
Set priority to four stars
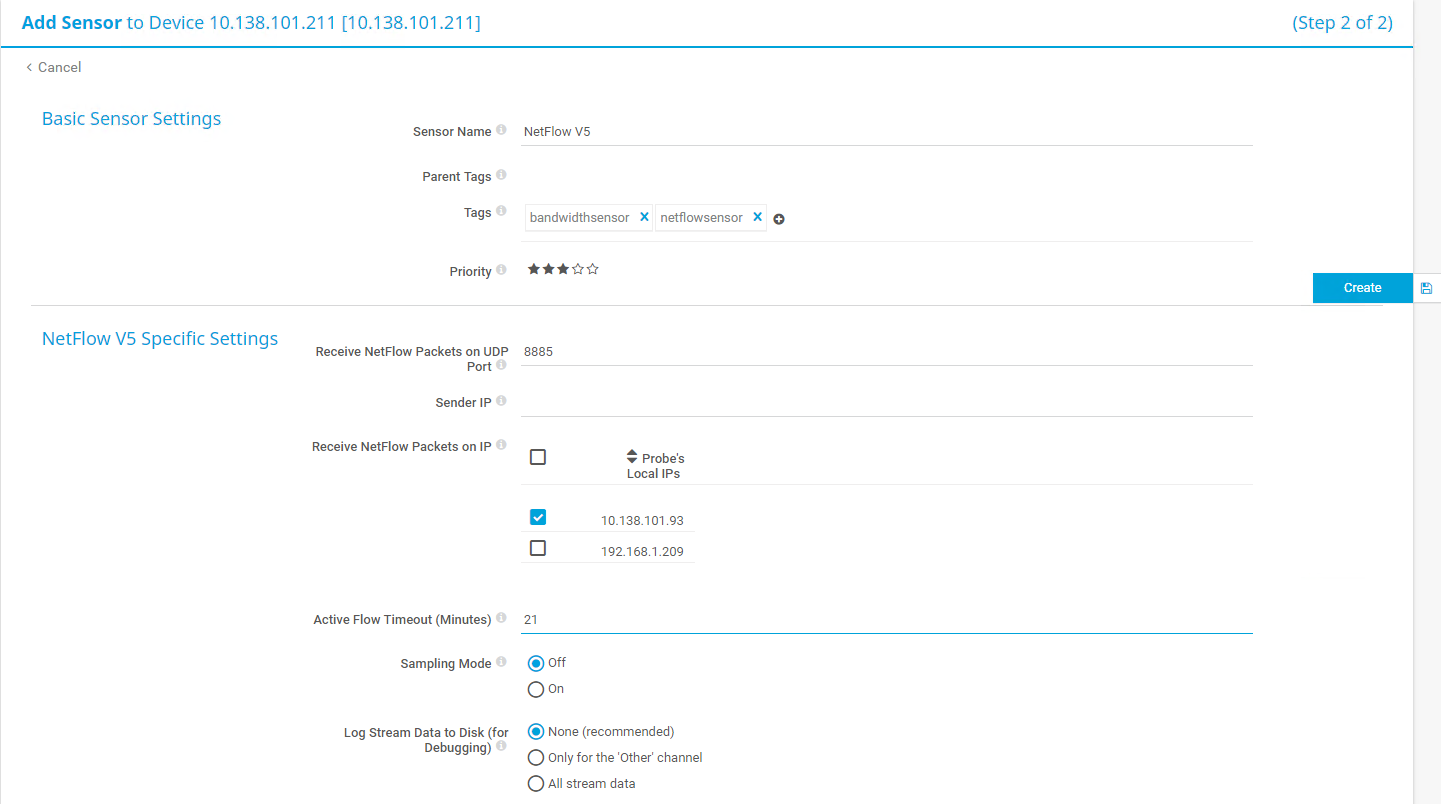click(578, 269)
